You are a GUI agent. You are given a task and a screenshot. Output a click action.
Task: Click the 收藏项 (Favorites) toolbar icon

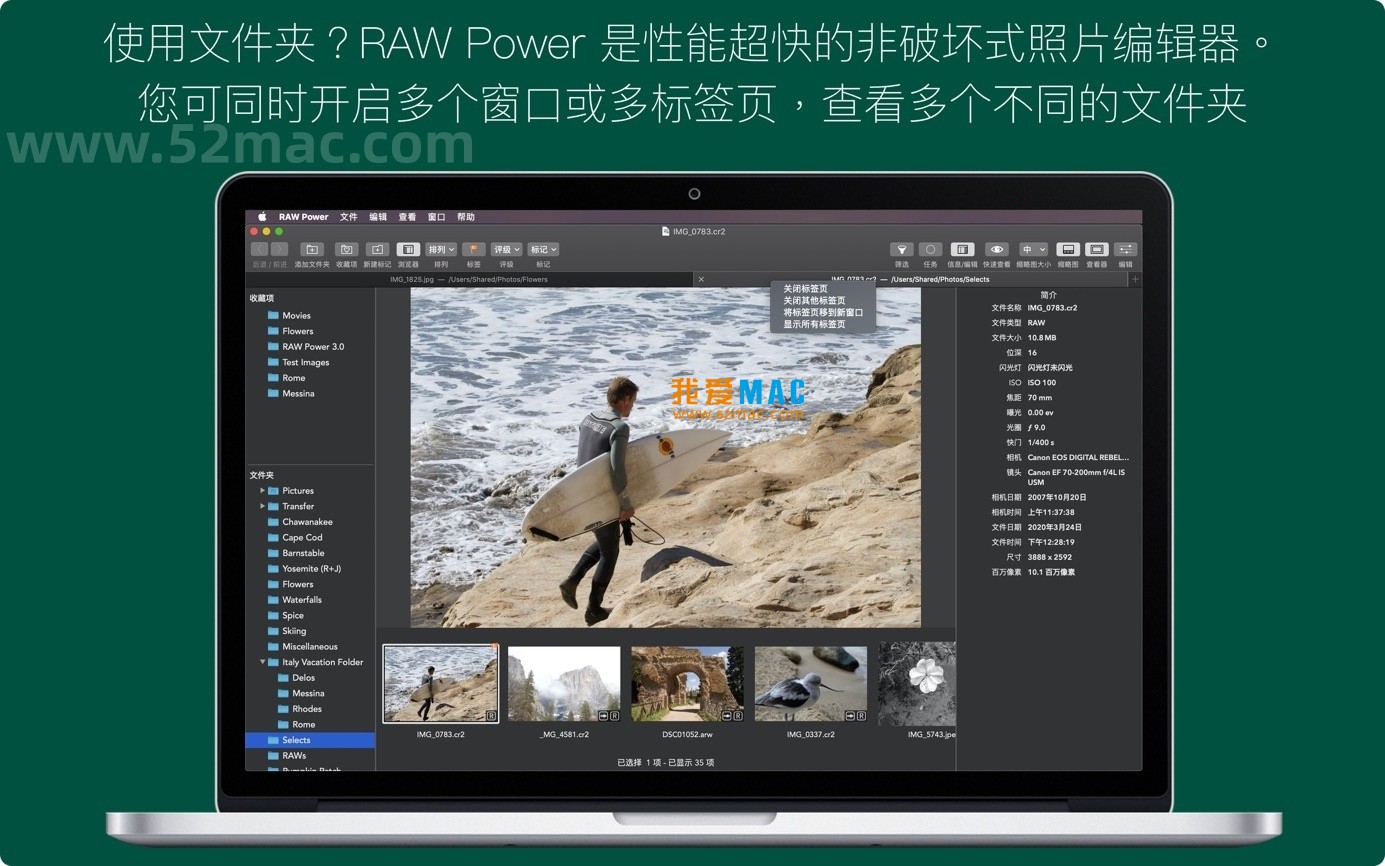346,249
